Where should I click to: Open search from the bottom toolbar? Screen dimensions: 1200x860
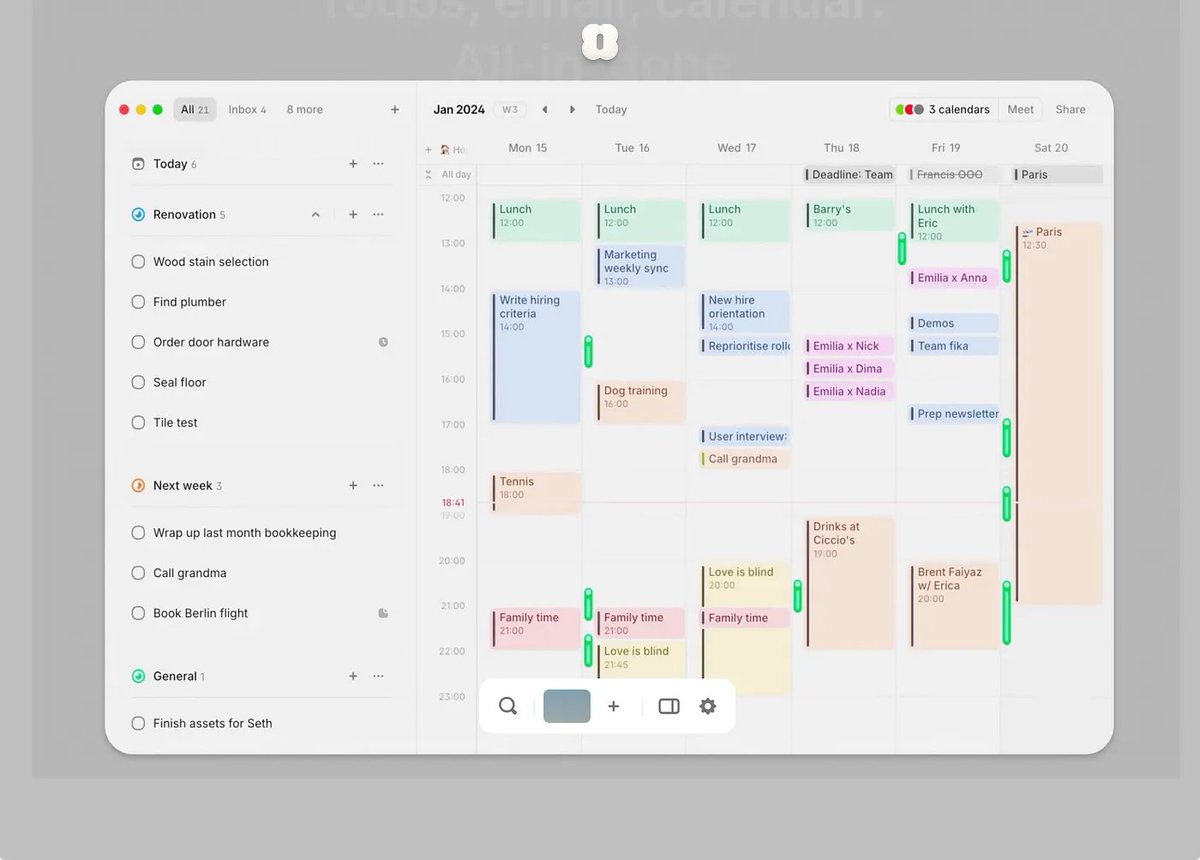[x=508, y=706]
